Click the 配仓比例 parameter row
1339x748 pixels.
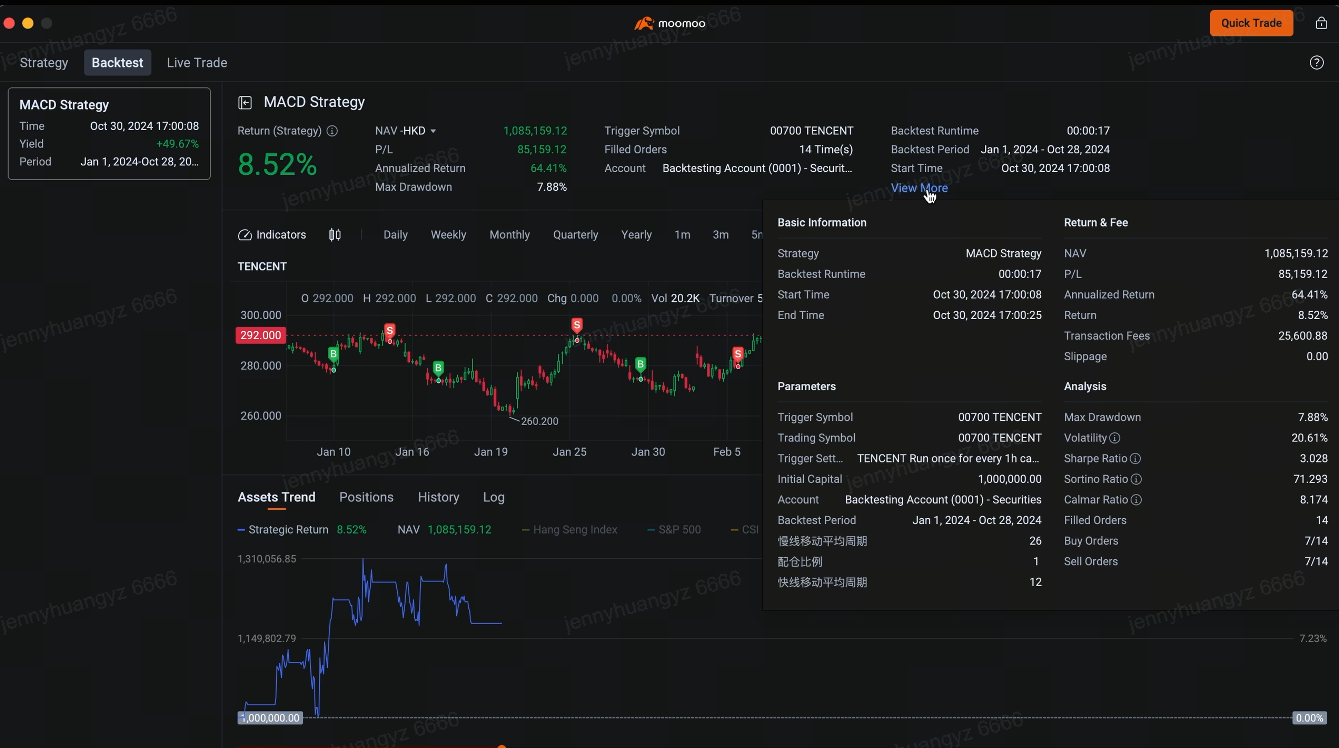tap(909, 561)
